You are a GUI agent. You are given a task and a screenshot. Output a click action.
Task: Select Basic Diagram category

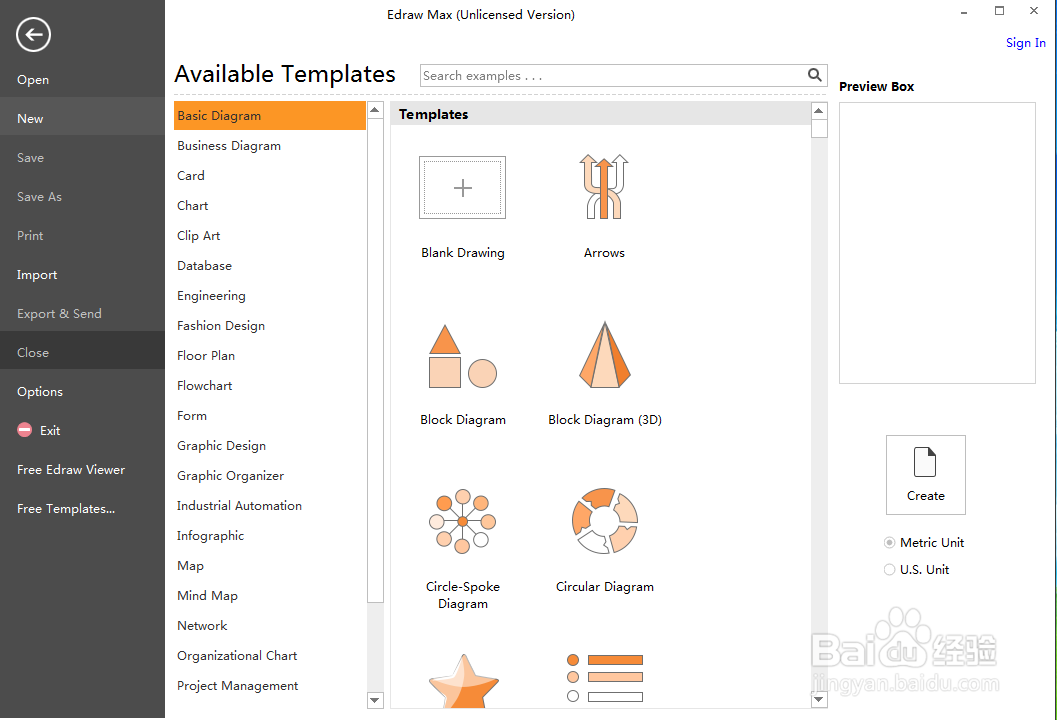[x=270, y=115]
